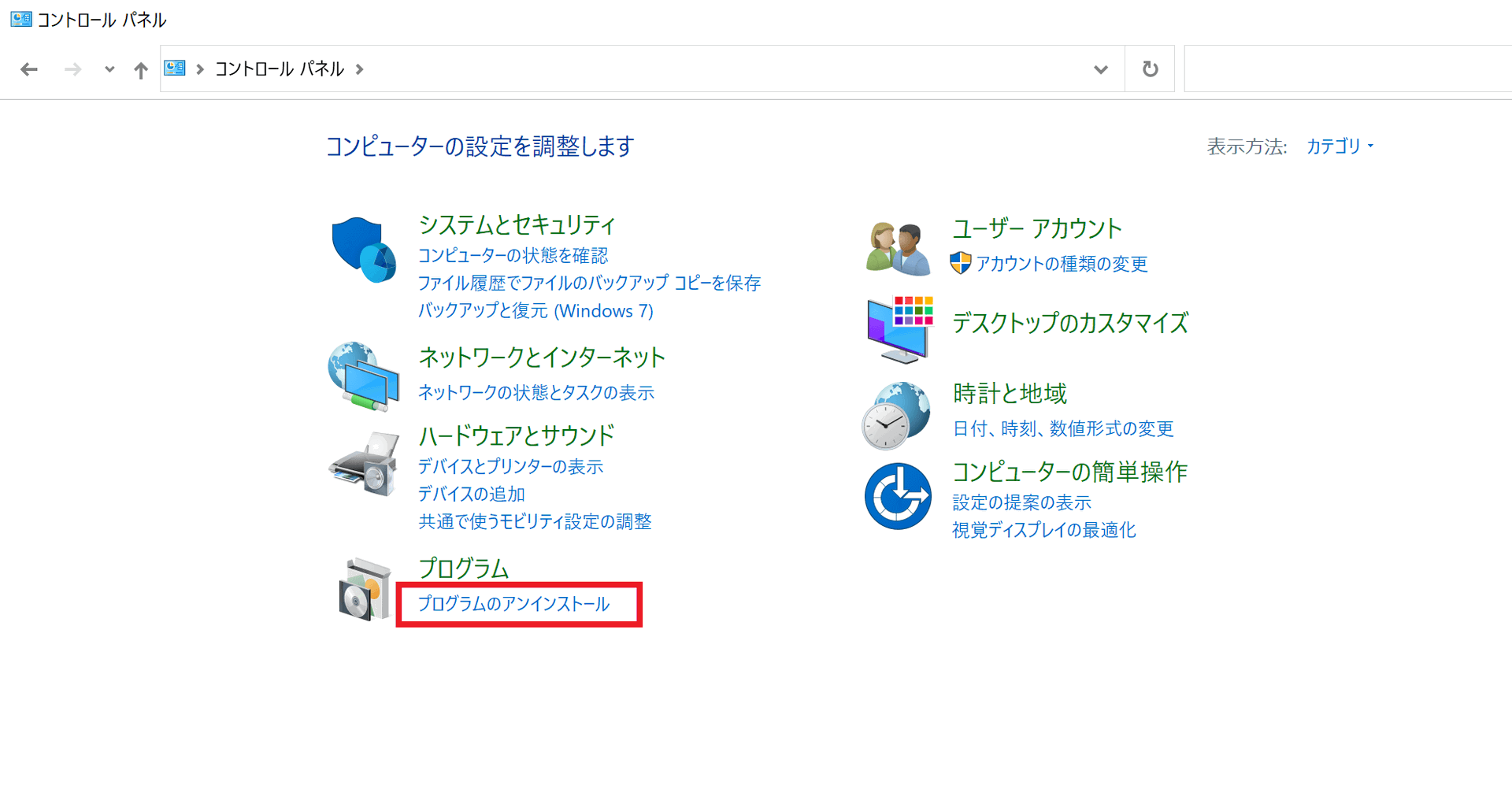1512x789 pixels.
Task: Click the Control Panel icon in address bar
Action: (x=175, y=69)
